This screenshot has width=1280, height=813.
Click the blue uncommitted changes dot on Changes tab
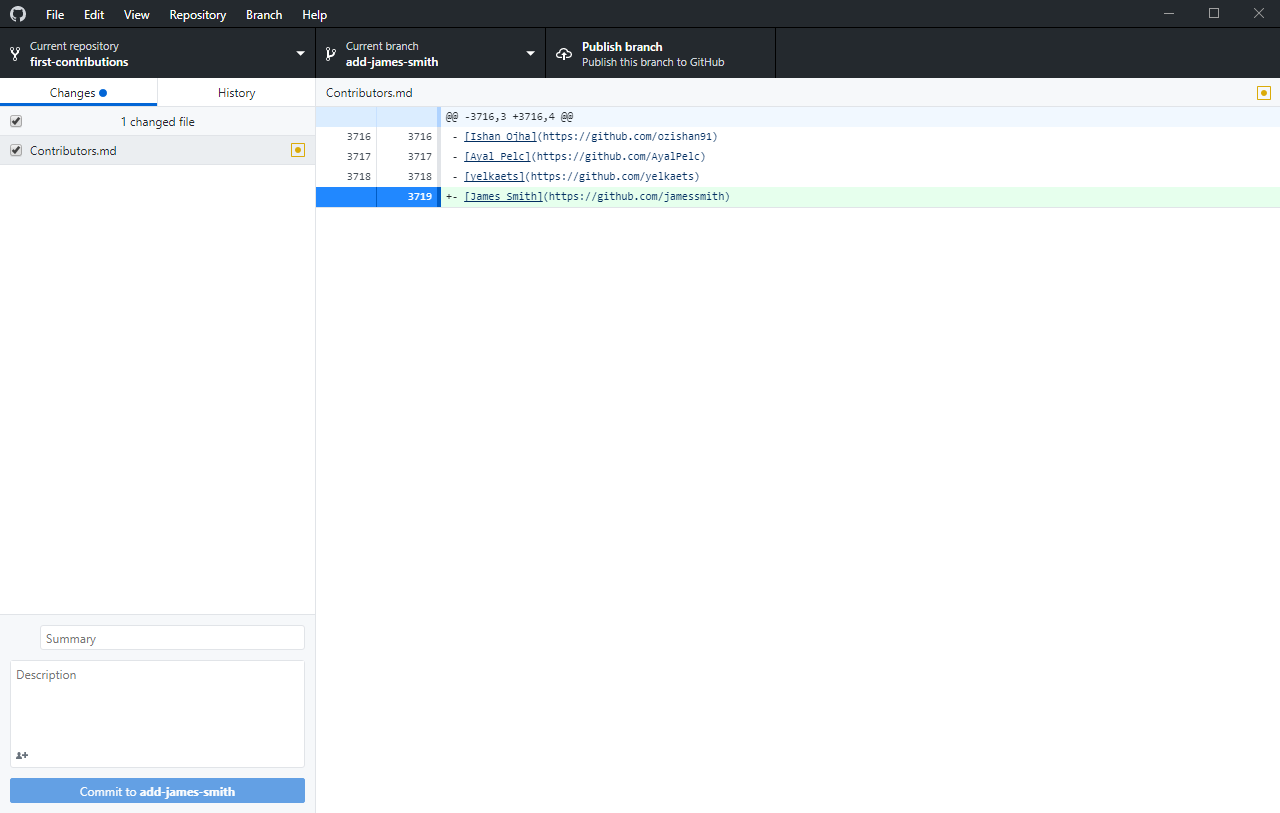click(103, 93)
